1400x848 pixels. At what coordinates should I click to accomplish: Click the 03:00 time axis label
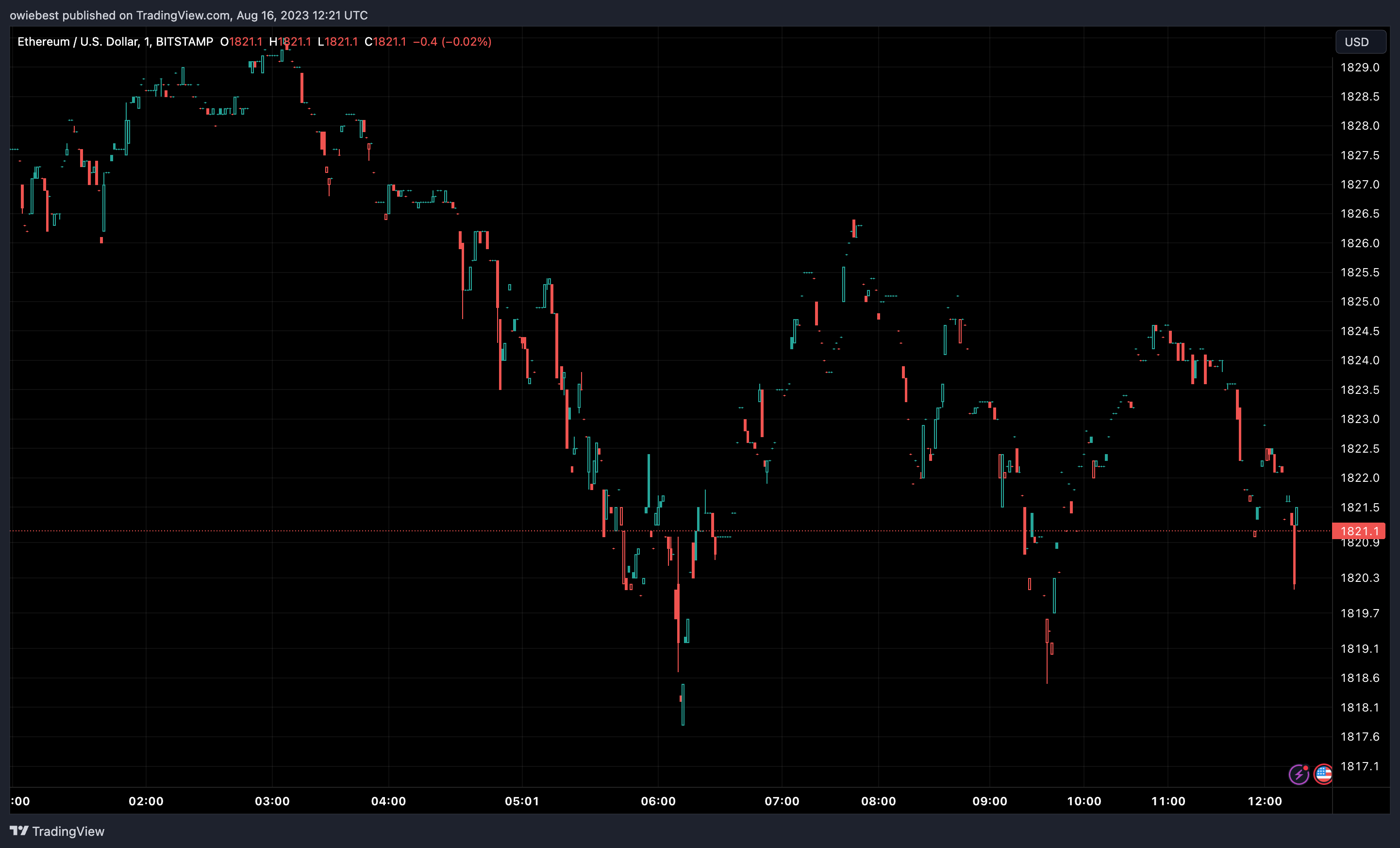[272, 801]
